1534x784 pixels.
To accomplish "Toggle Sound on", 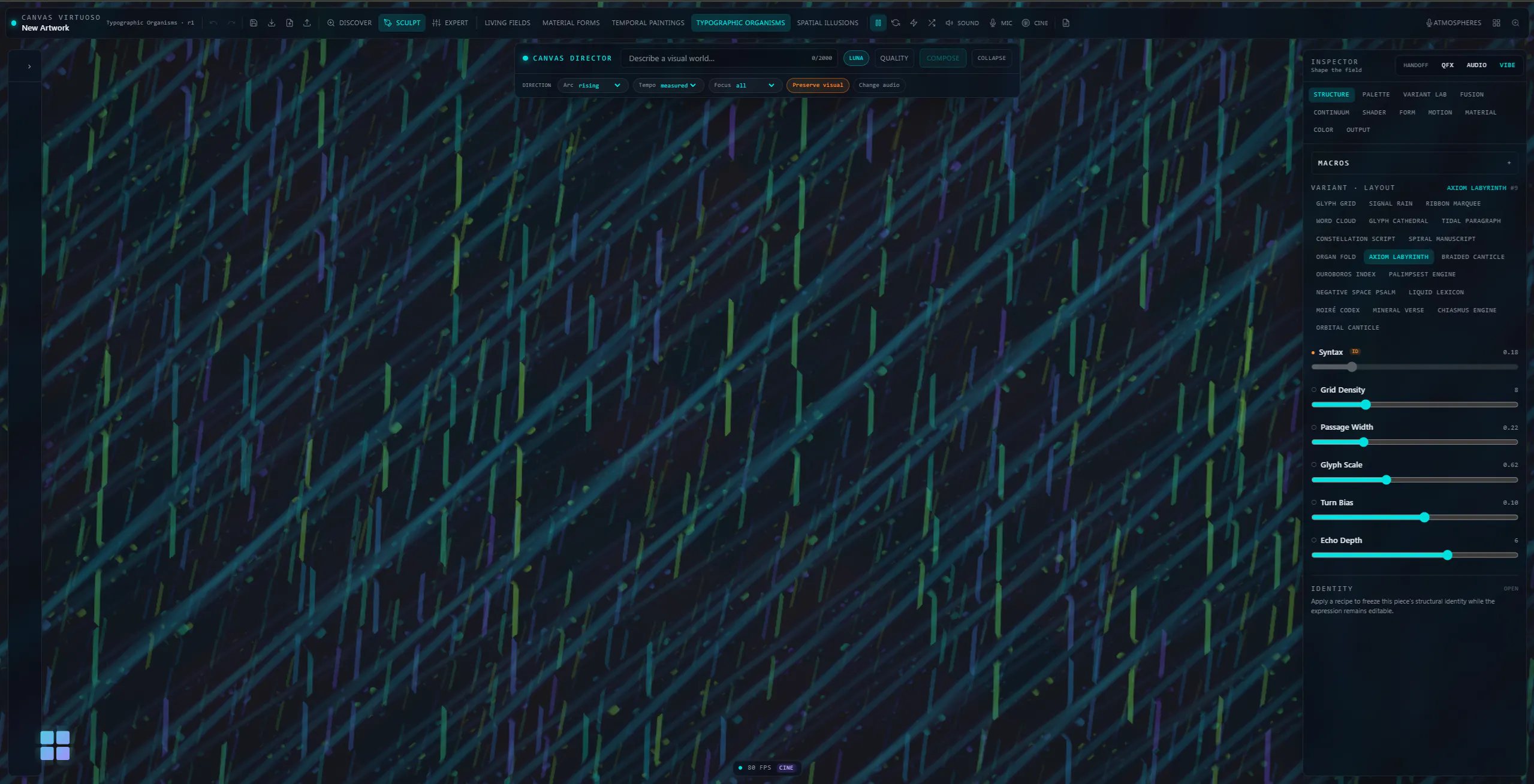I will click(x=962, y=23).
